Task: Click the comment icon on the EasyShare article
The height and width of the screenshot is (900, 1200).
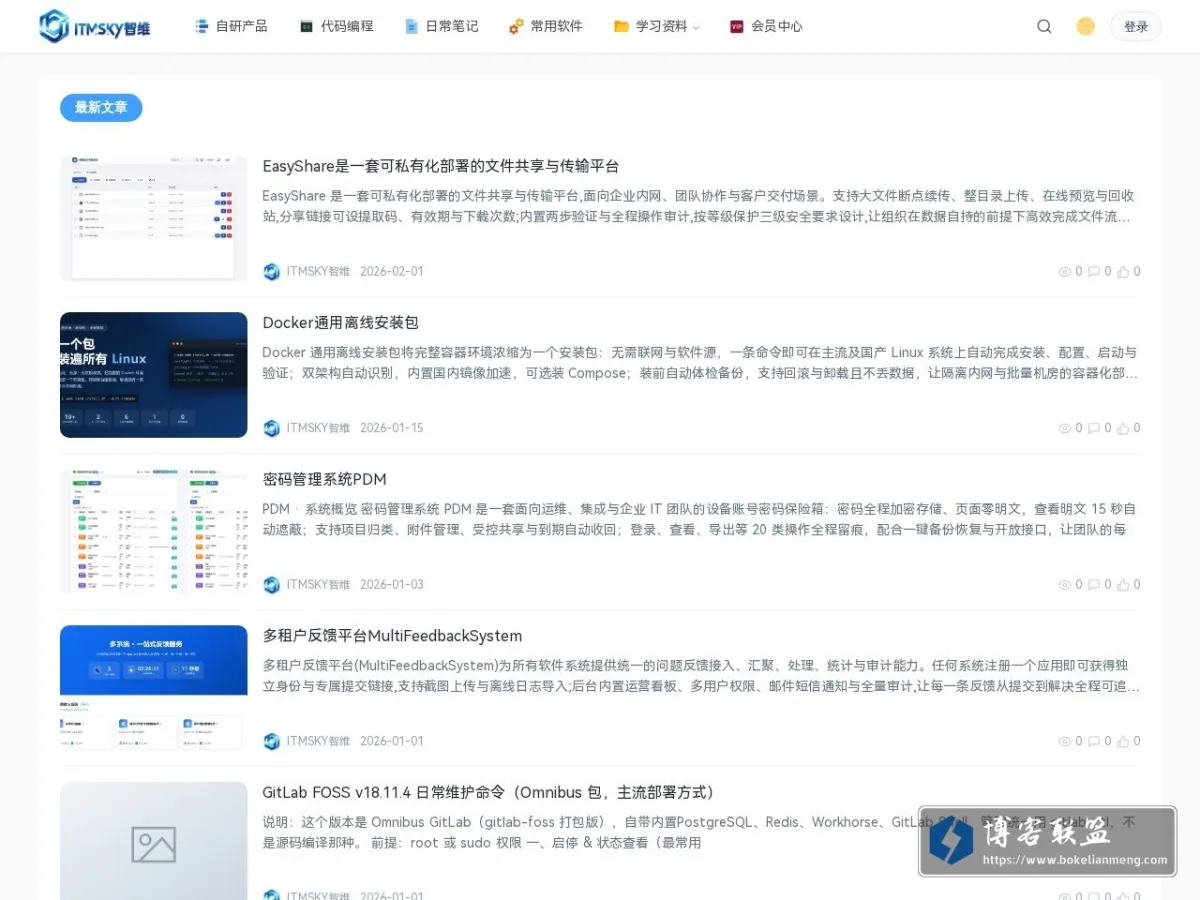Action: tap(1094, 272)
